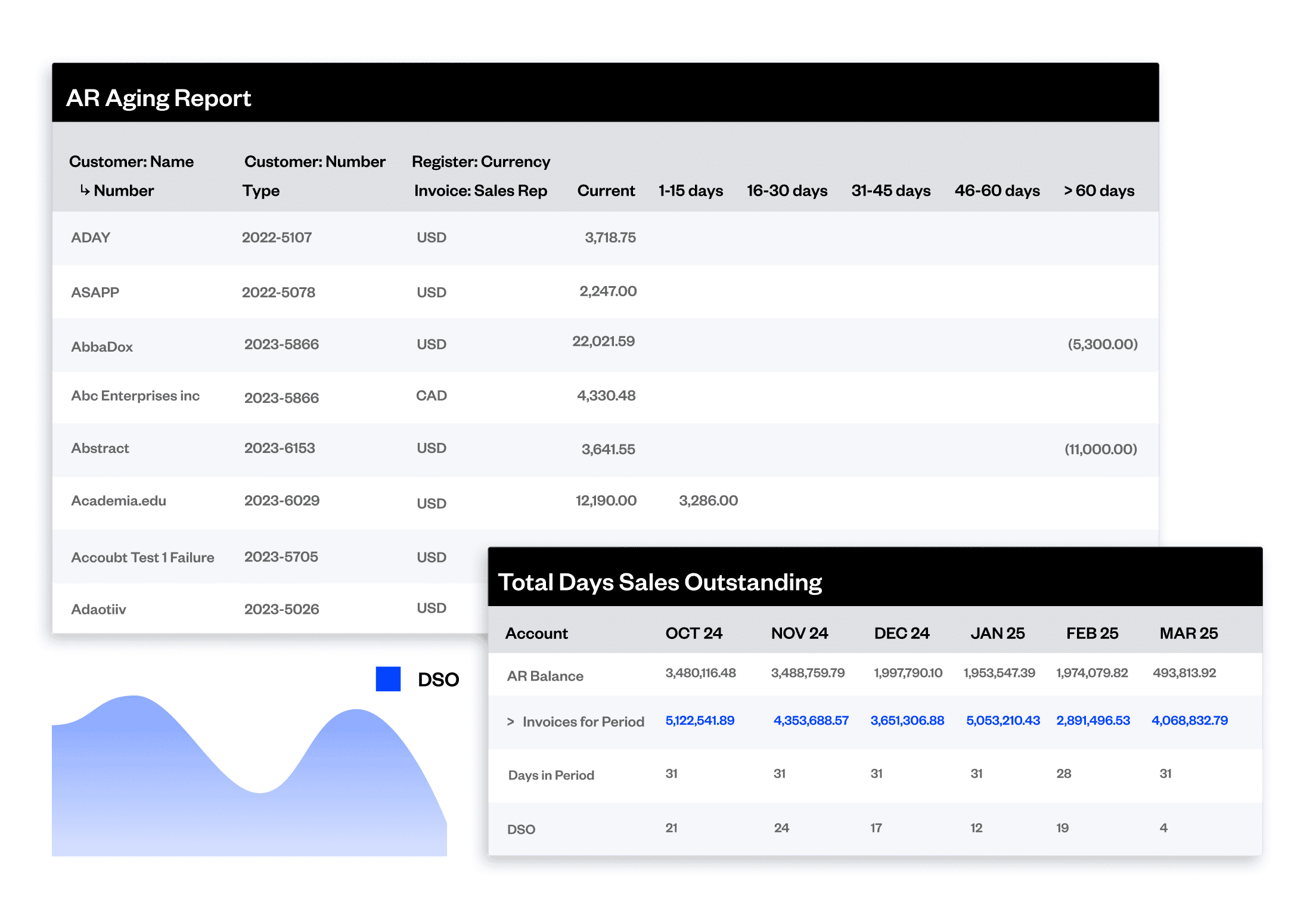Select the MAR 25 column header
Screen dimensions: 1316x919
pyautogui.click(x=1188, y=633)
